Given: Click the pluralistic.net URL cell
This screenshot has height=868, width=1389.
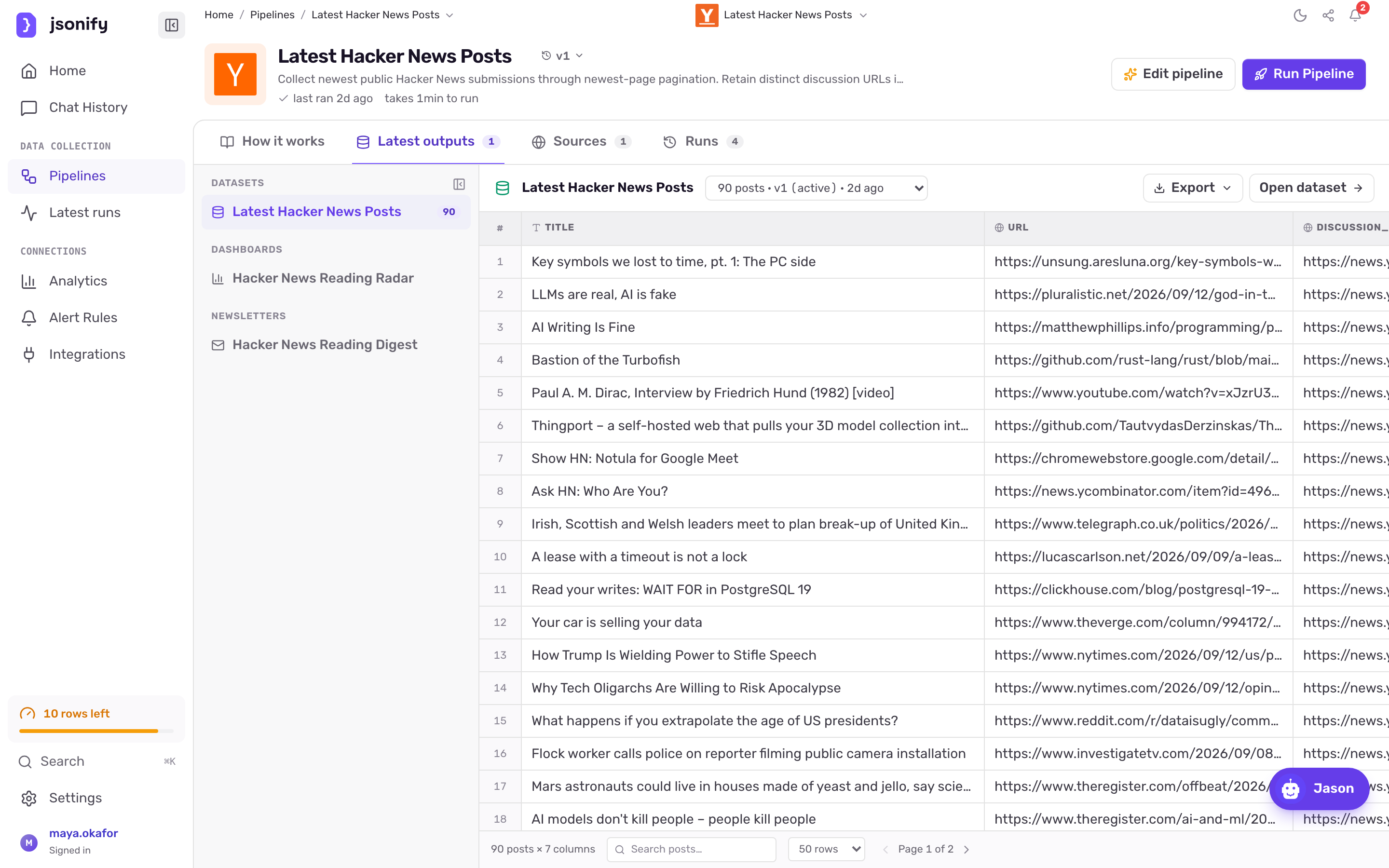Looking at the screenshot, I should 1138,295.
